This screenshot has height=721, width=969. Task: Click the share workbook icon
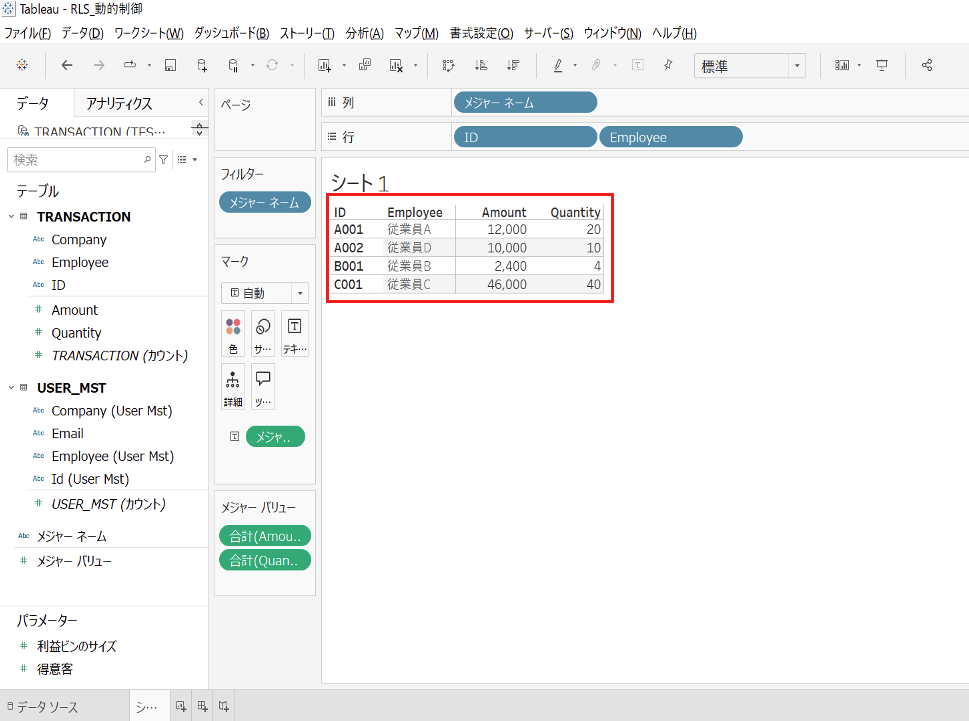coord(927,66)
